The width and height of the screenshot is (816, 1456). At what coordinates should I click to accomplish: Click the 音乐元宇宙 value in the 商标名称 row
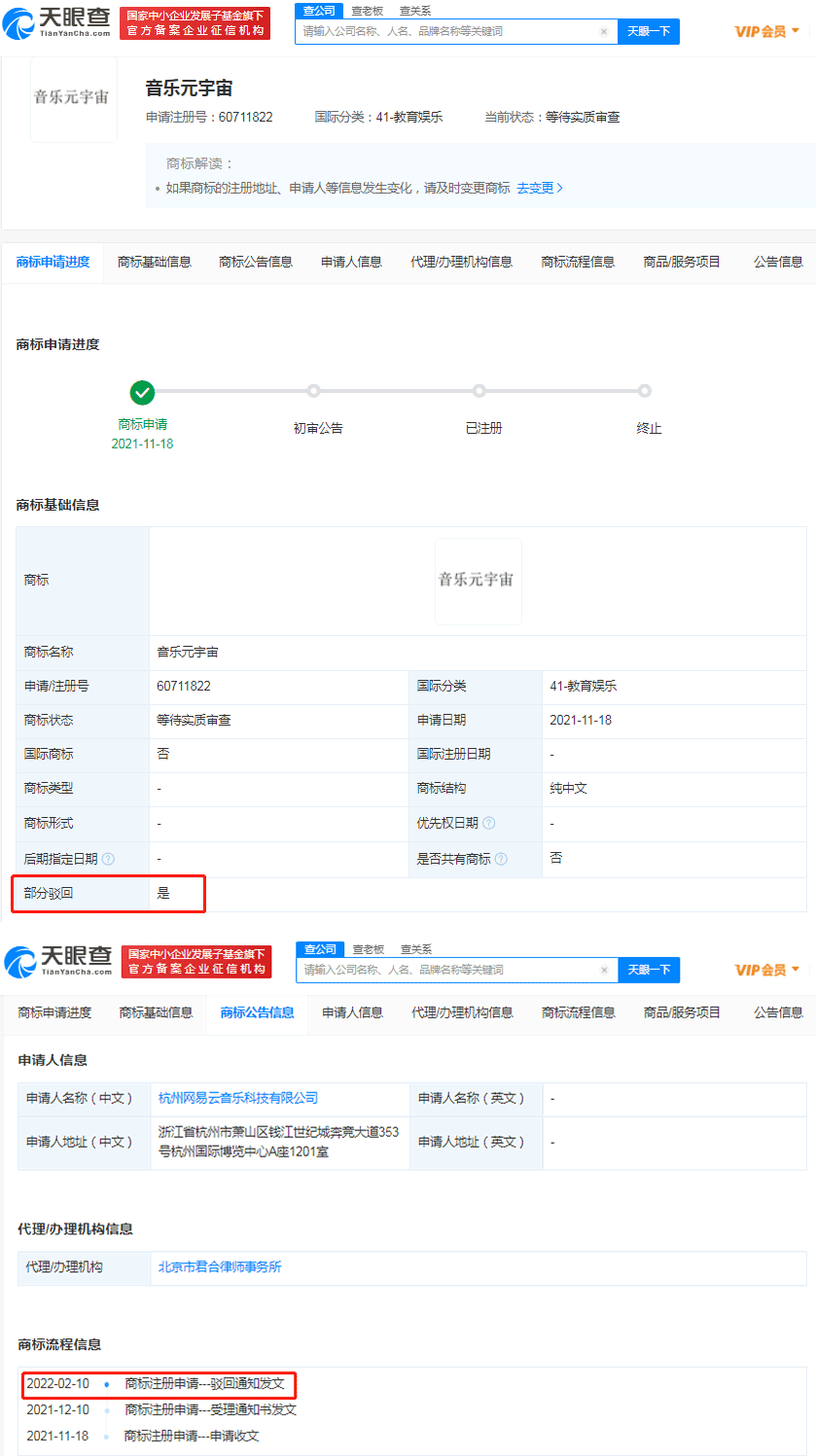point(188,652)
